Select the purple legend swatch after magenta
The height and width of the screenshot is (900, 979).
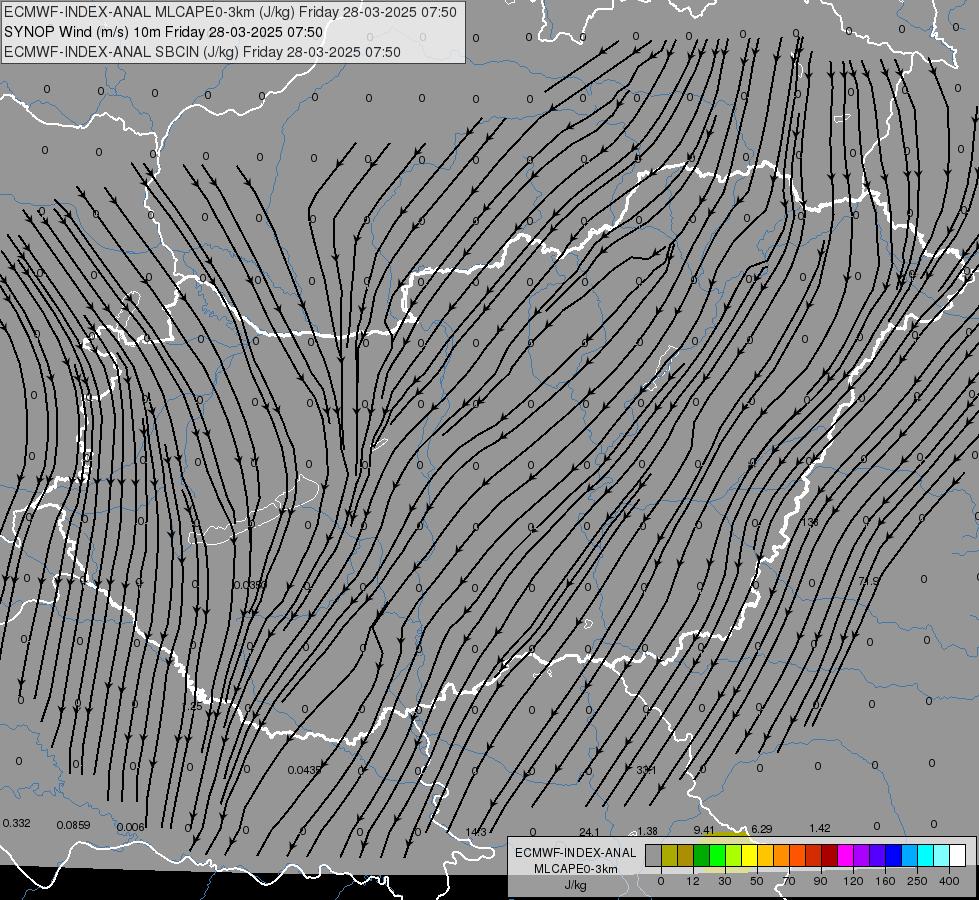pos(862,855)
